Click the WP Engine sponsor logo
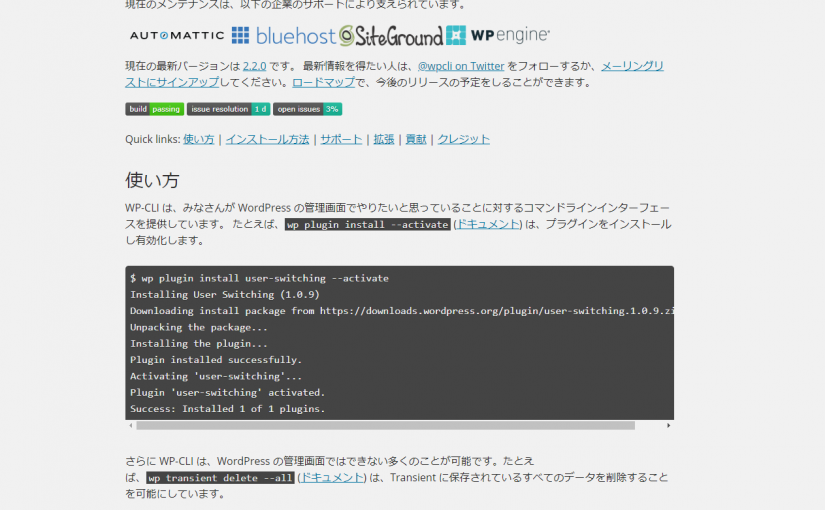Screen dimensions: 825x510 [498, 35]
